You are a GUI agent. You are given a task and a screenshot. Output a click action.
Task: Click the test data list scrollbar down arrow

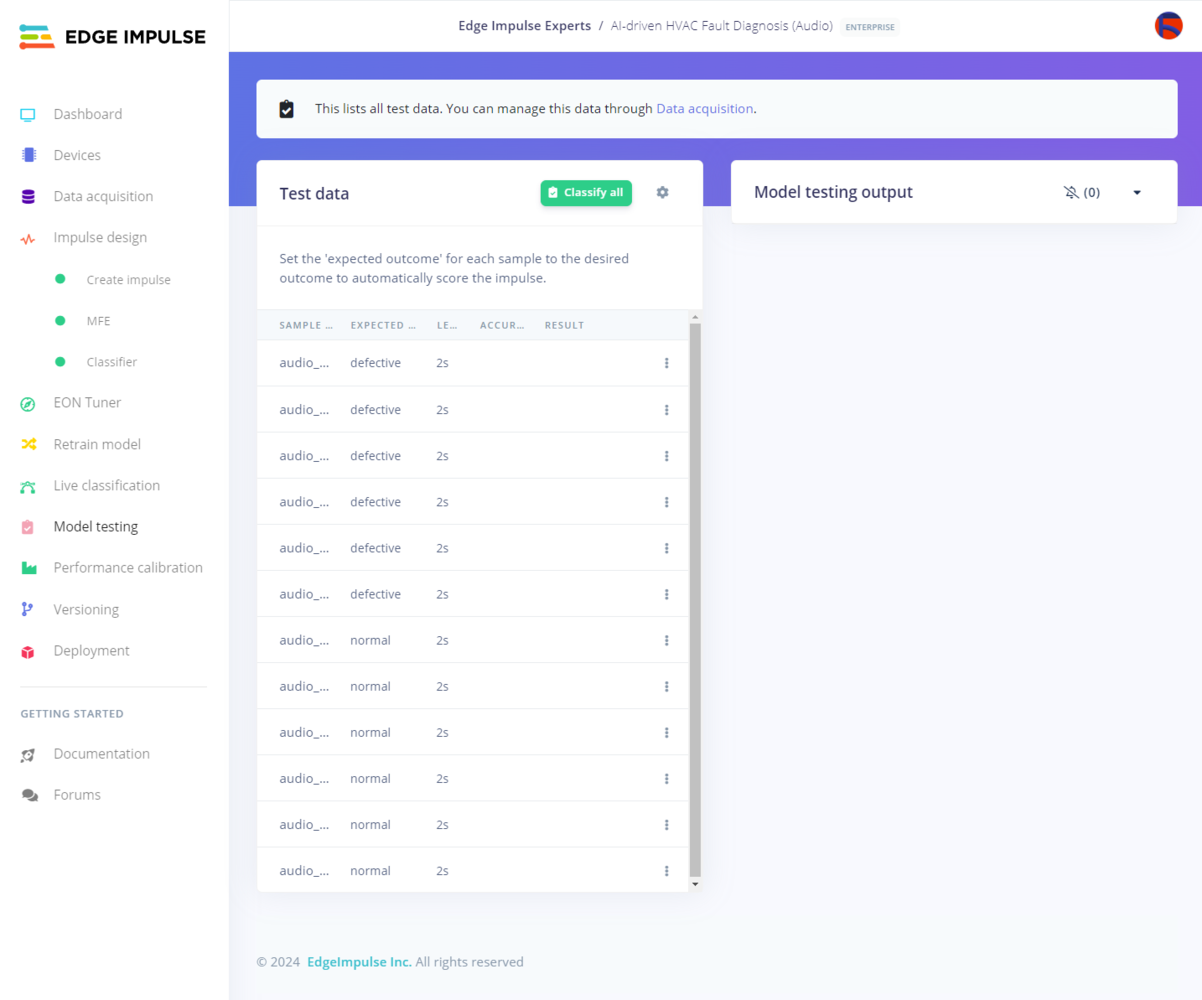[696, 885]
